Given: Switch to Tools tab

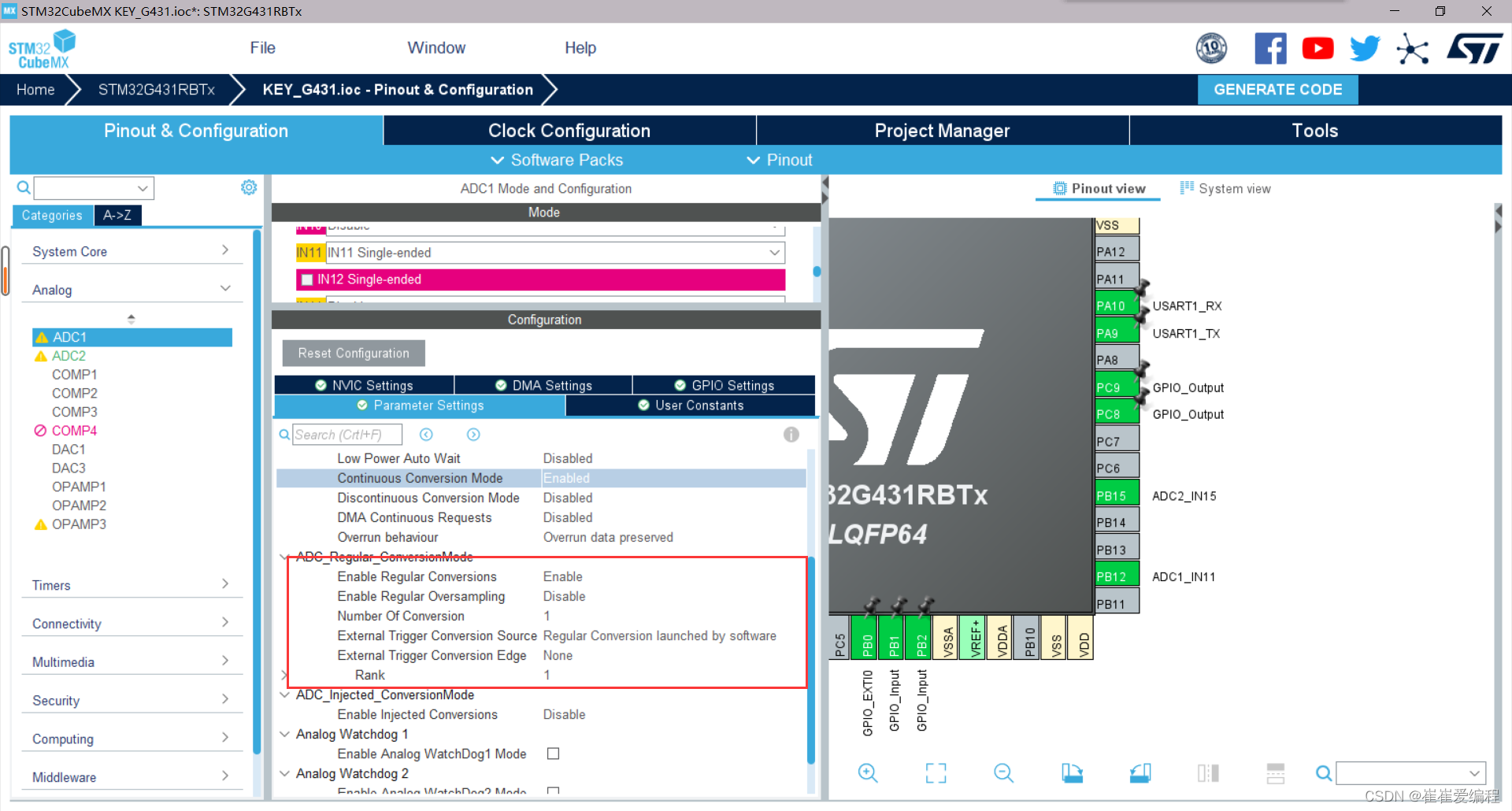Looking at the screenshot, I should coord(1315,131).
